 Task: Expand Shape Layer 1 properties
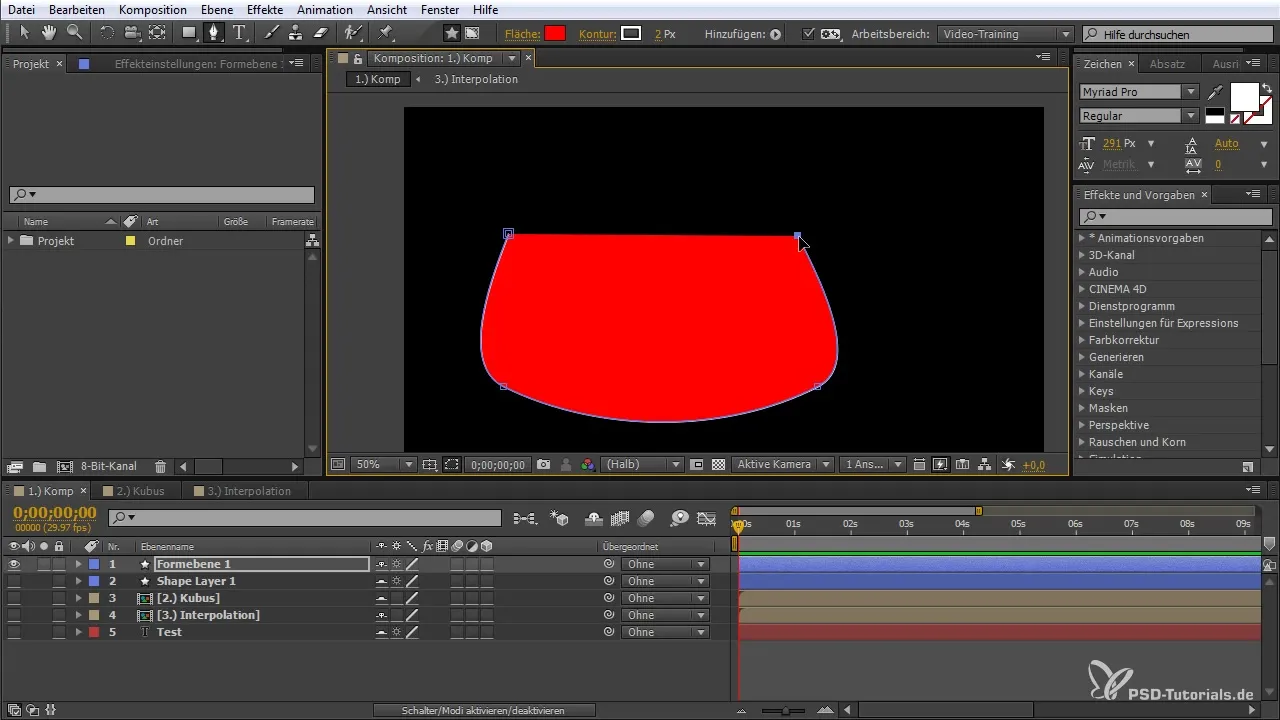[78, 581]
